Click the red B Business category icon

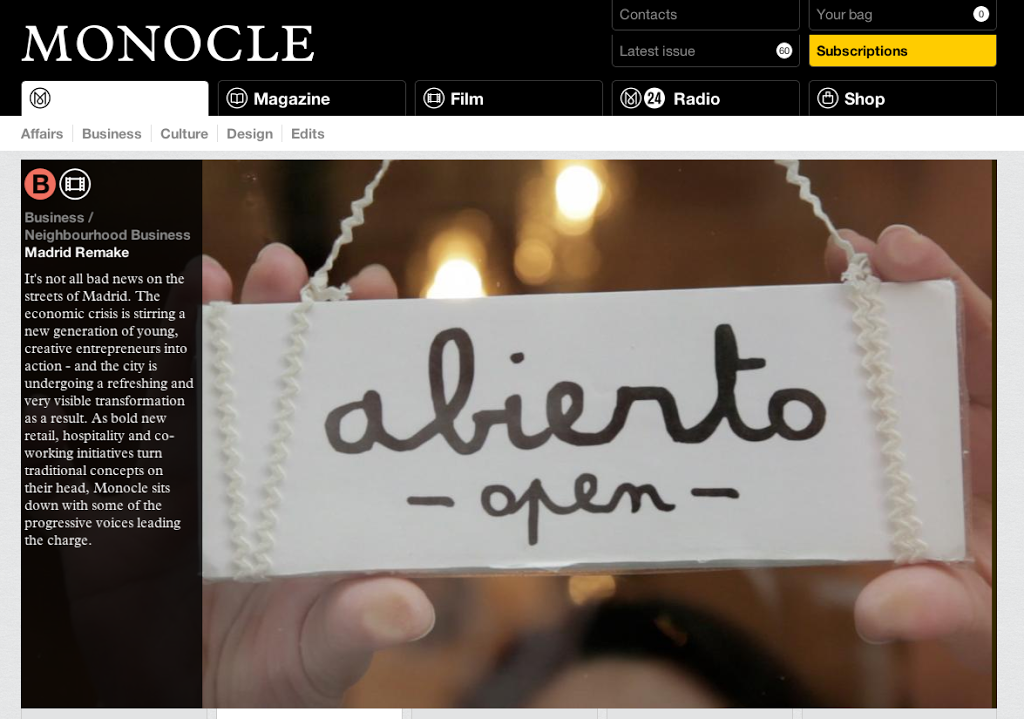point(40,184)
